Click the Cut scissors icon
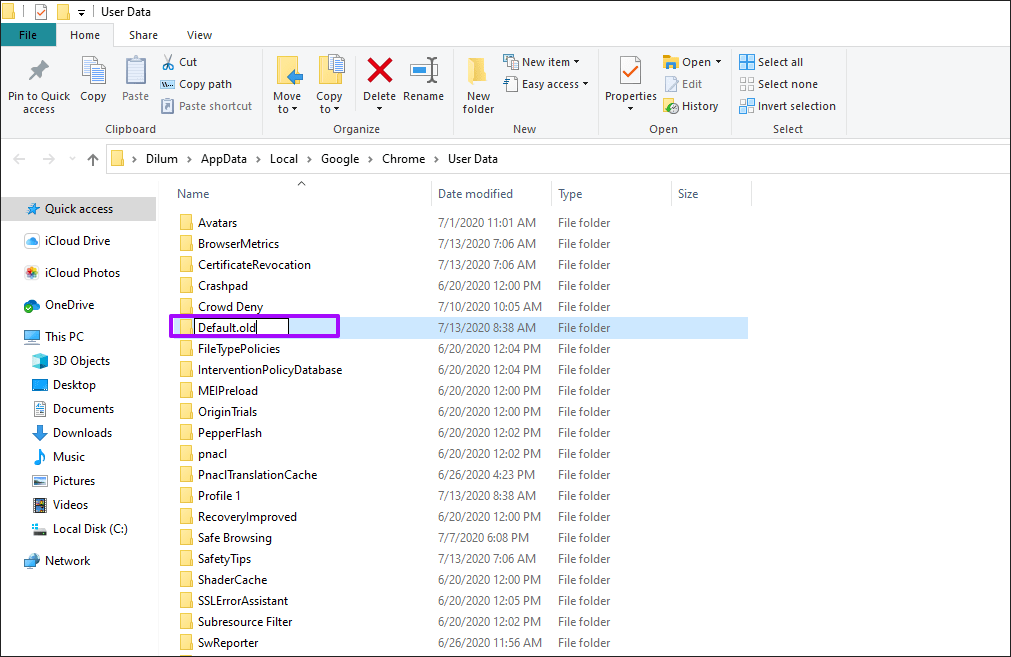Screen dimensions: 1011x657 tap(168, 62)
